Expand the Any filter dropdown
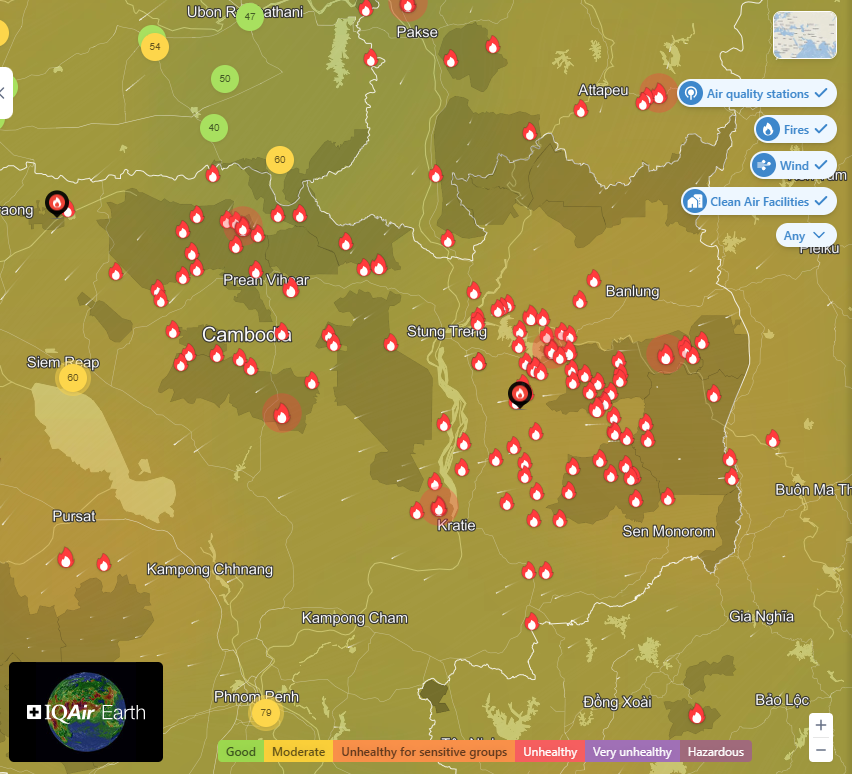 pyautogui.click(x=805, y=236)
